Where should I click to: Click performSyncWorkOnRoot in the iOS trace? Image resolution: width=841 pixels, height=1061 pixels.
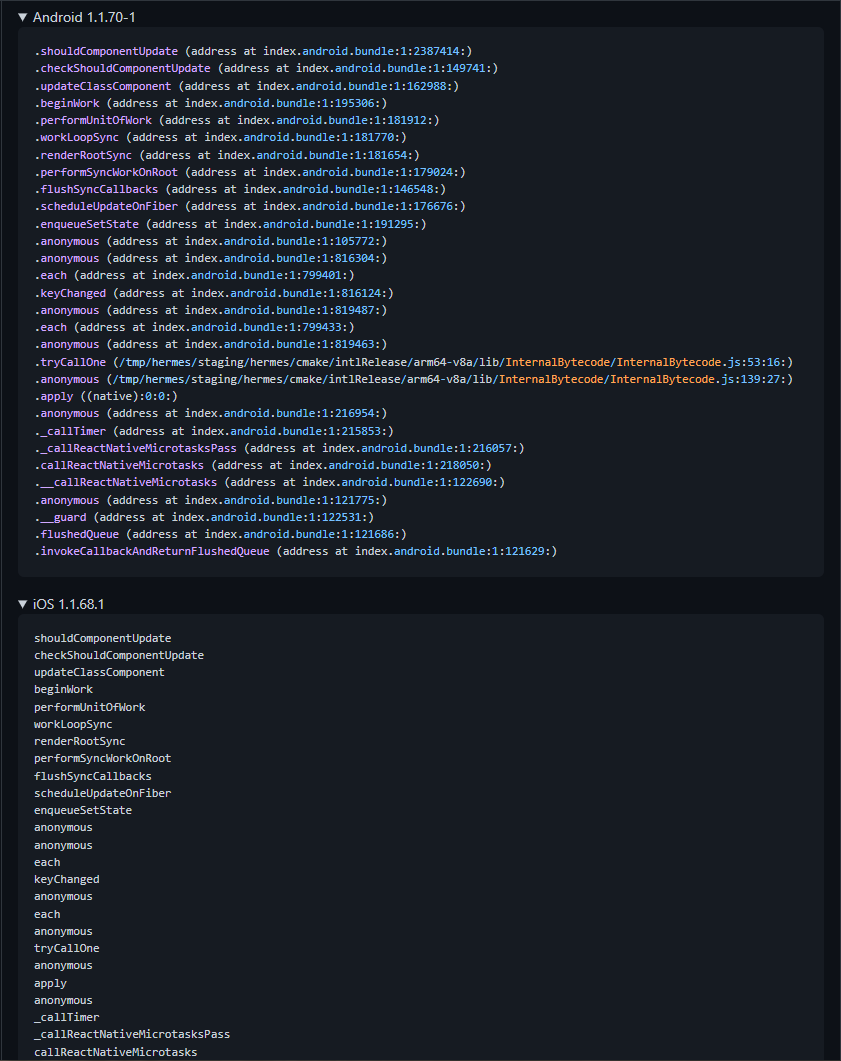pos(103,759)
